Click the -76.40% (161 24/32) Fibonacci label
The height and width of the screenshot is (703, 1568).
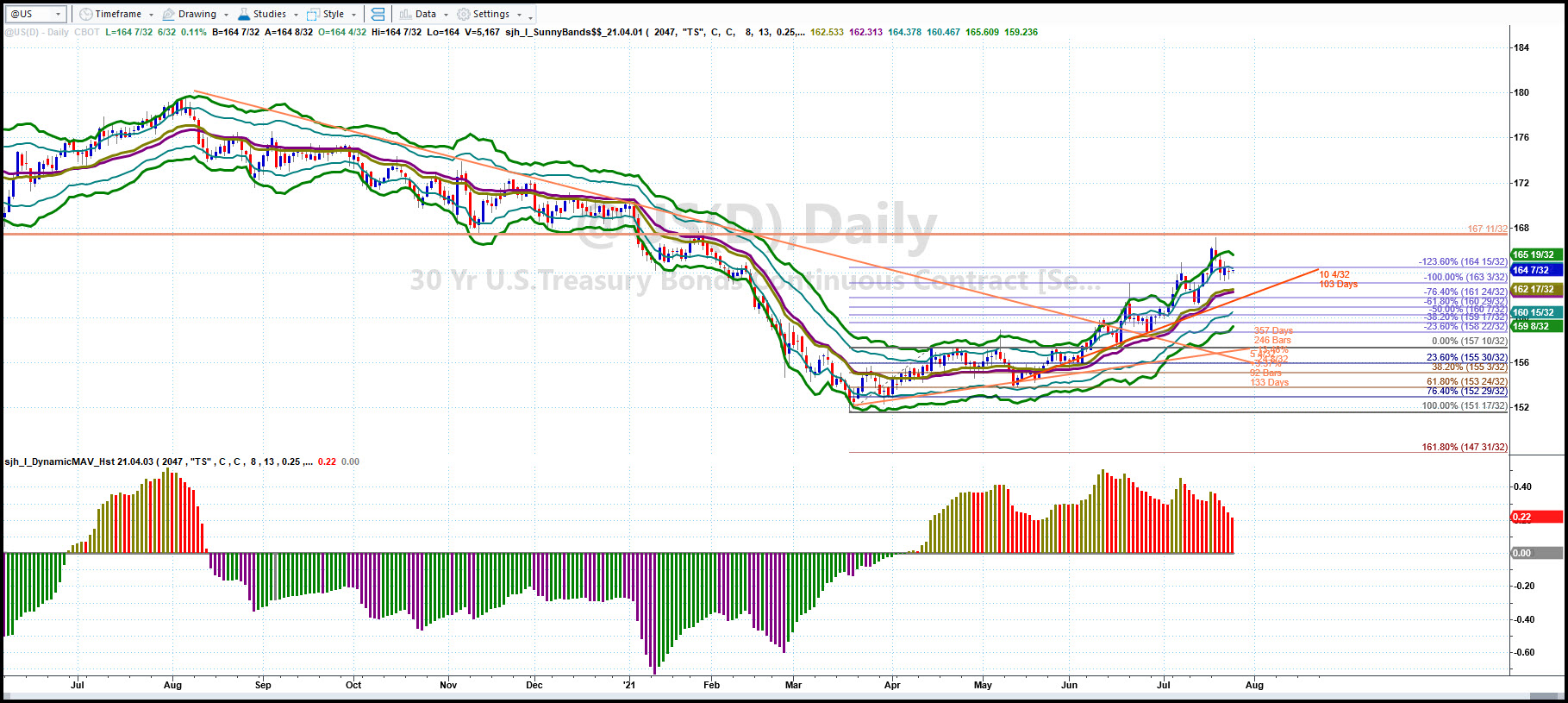1465,292
